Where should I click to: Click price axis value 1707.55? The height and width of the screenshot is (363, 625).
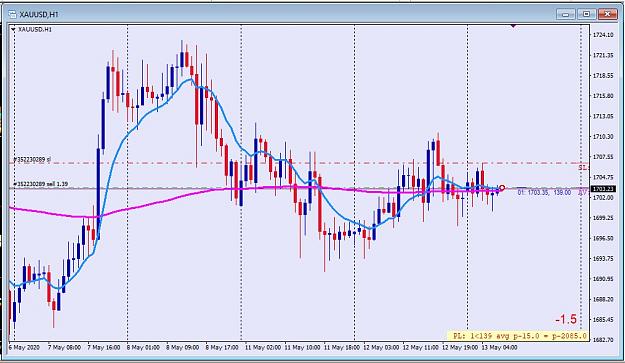click(603, 157)
